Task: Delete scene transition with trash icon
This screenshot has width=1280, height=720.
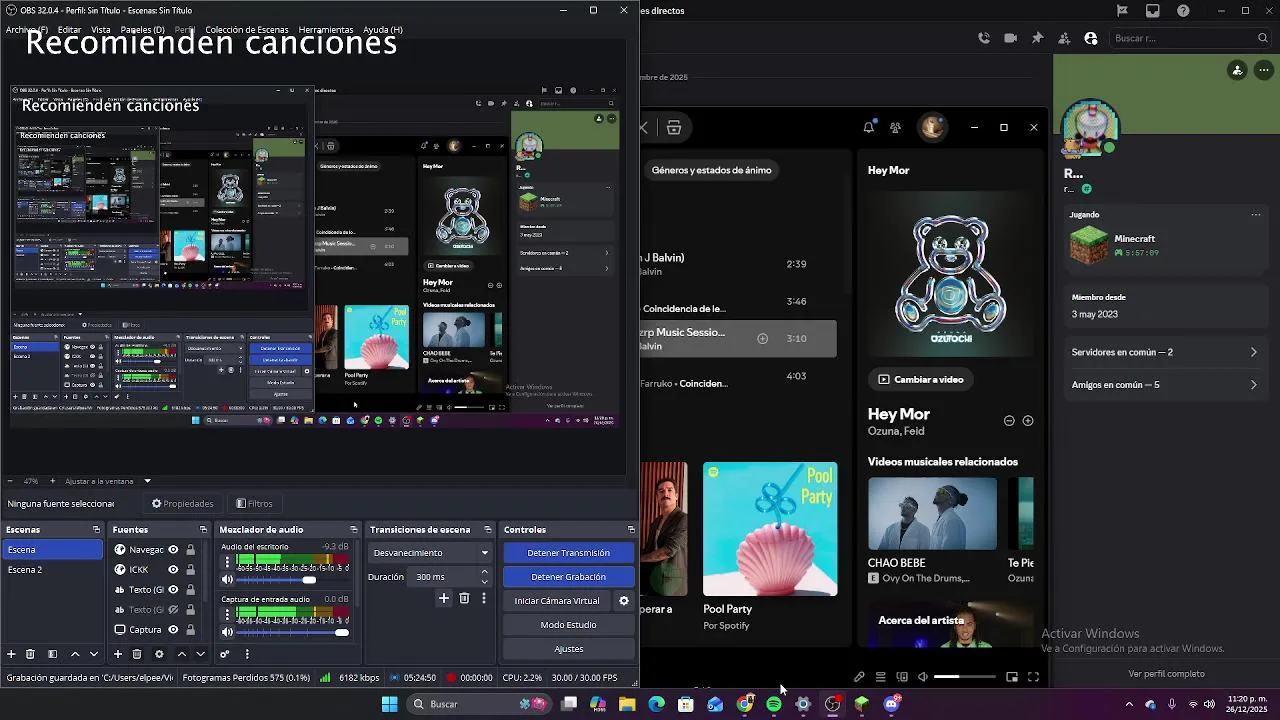Action: pyautogui.click(x=464, y=598)
